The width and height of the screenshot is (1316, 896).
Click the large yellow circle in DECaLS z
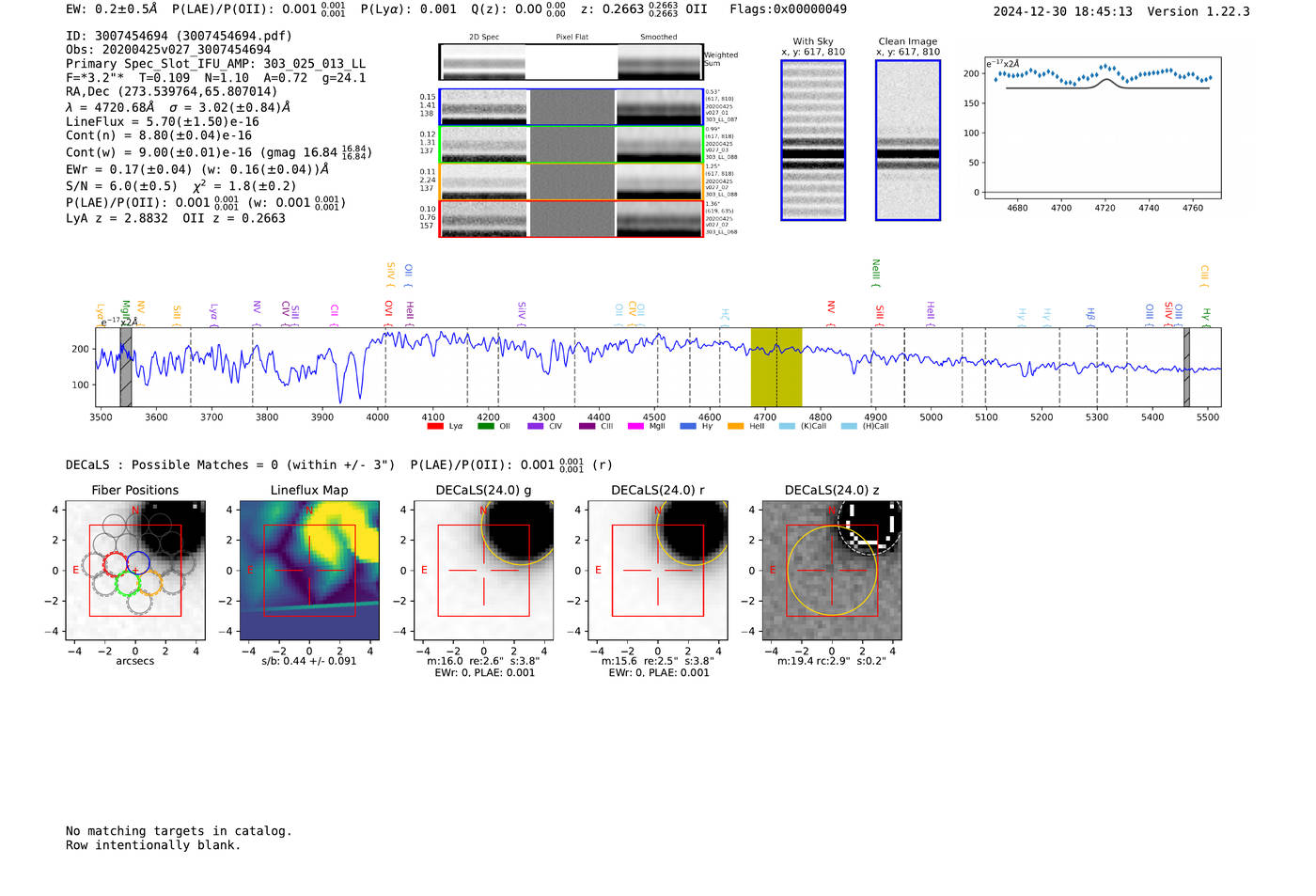(x=832, y=571)
